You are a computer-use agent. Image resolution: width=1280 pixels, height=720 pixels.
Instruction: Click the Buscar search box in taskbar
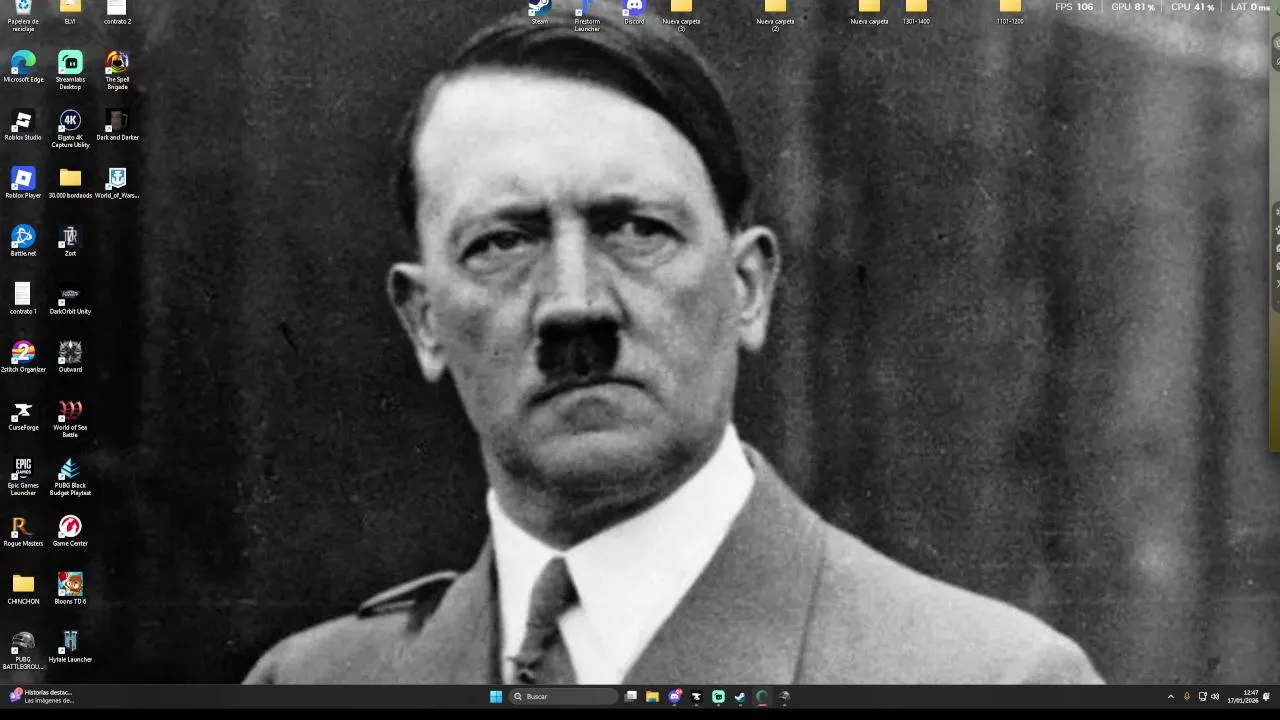click(x=563, y=696)
